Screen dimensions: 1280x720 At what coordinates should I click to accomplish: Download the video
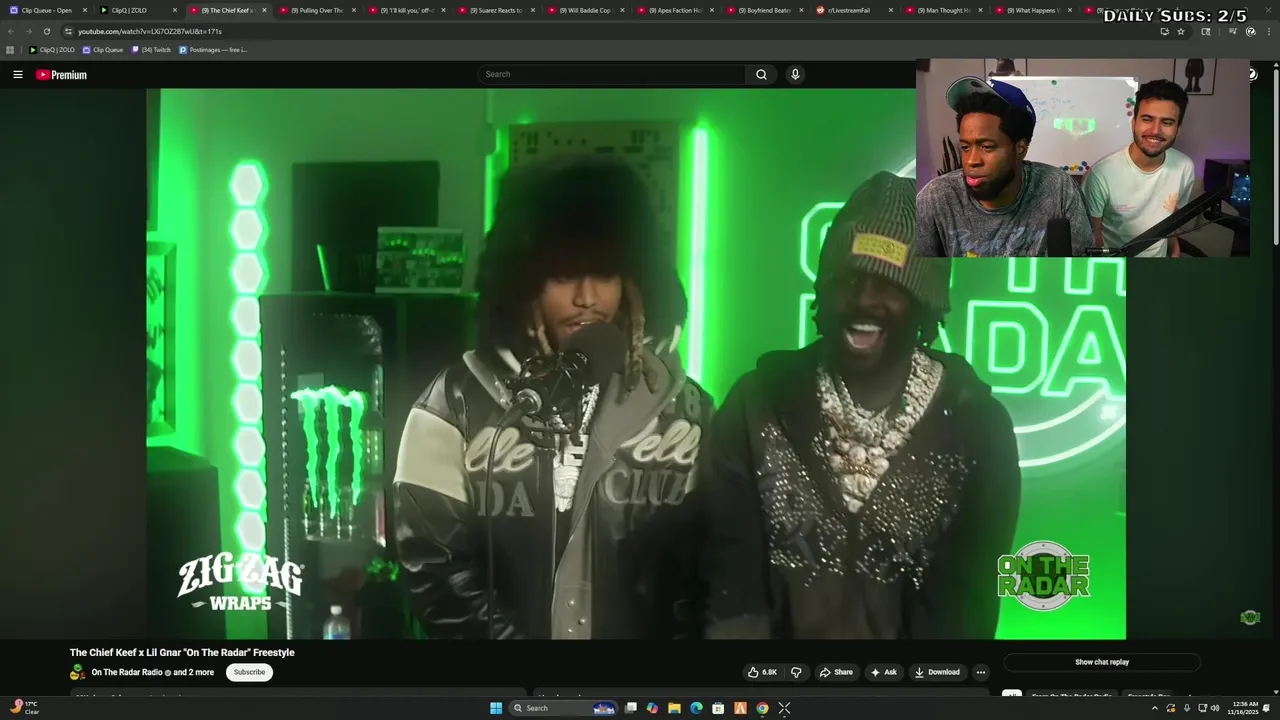937,672
